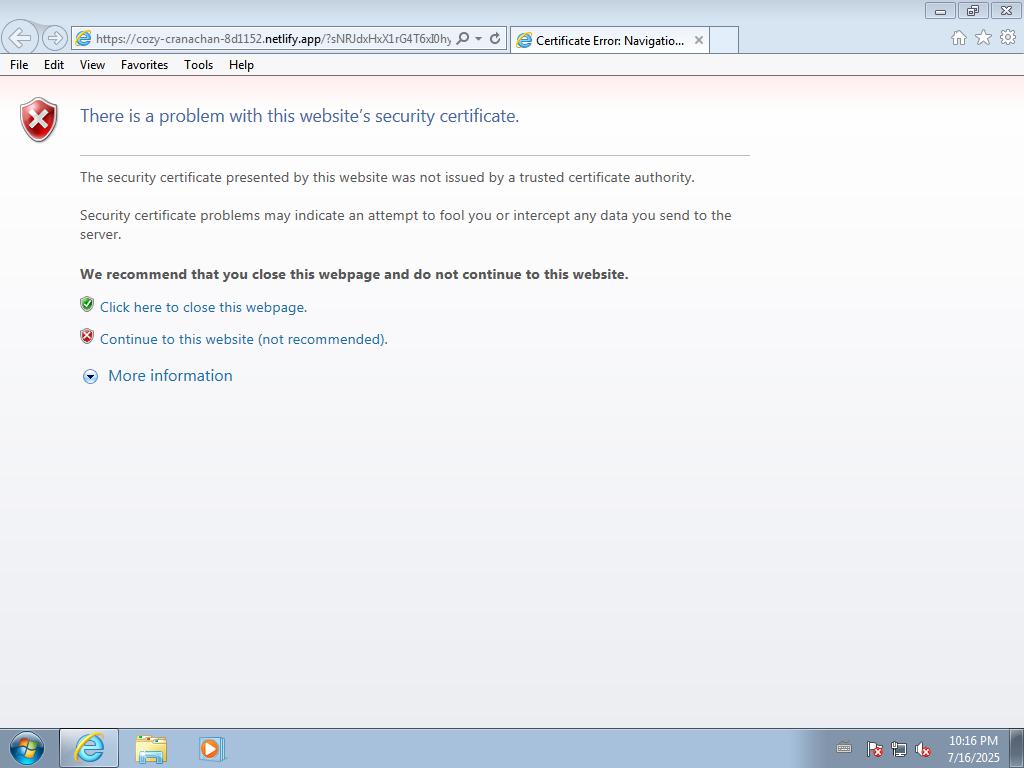
Task: Select the Certificate Error: Navigation tab
Action: pyautogui.click(x=610, y=40)
